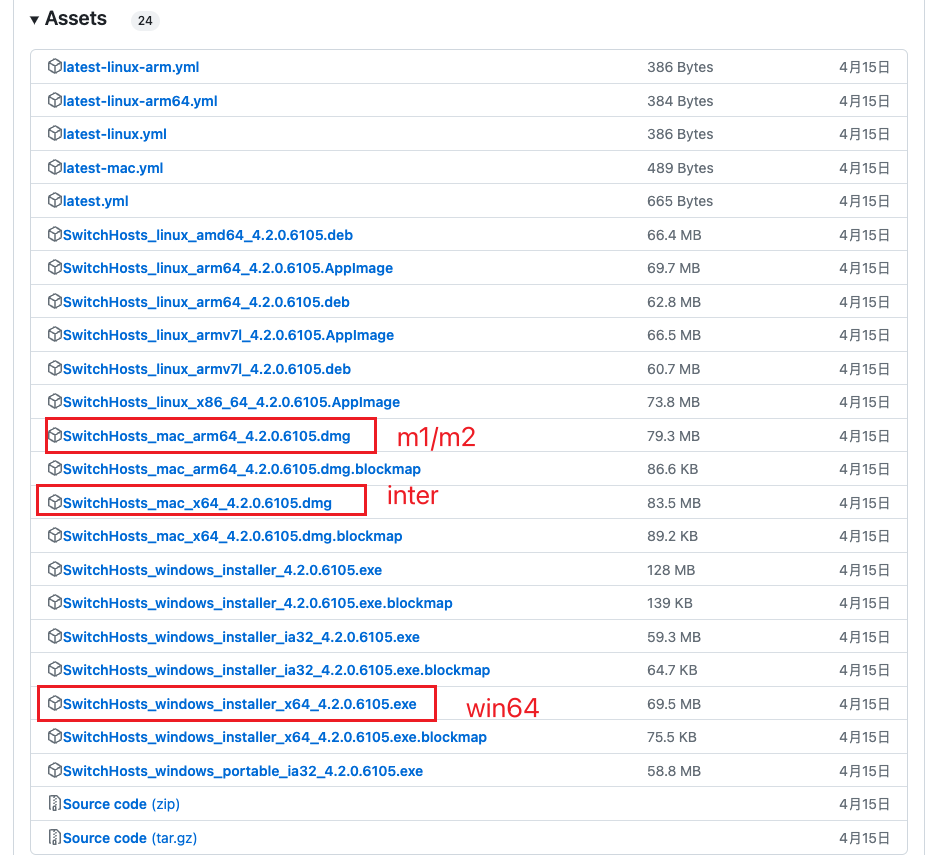Viewport: 925px width, 855px height.
Task: Open latest-linux-arm.yml file link
Action: [131, 67]
